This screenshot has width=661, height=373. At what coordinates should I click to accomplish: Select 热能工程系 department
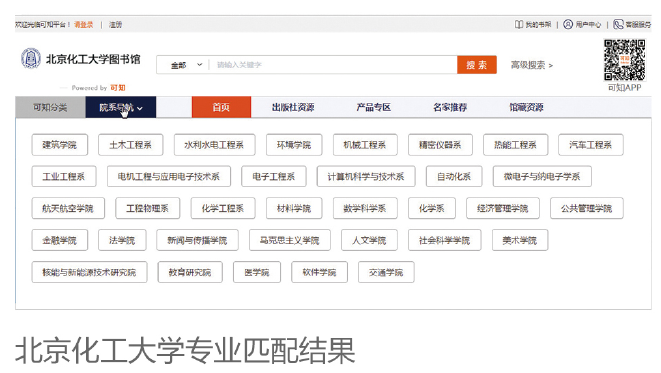tap(516, 145)
